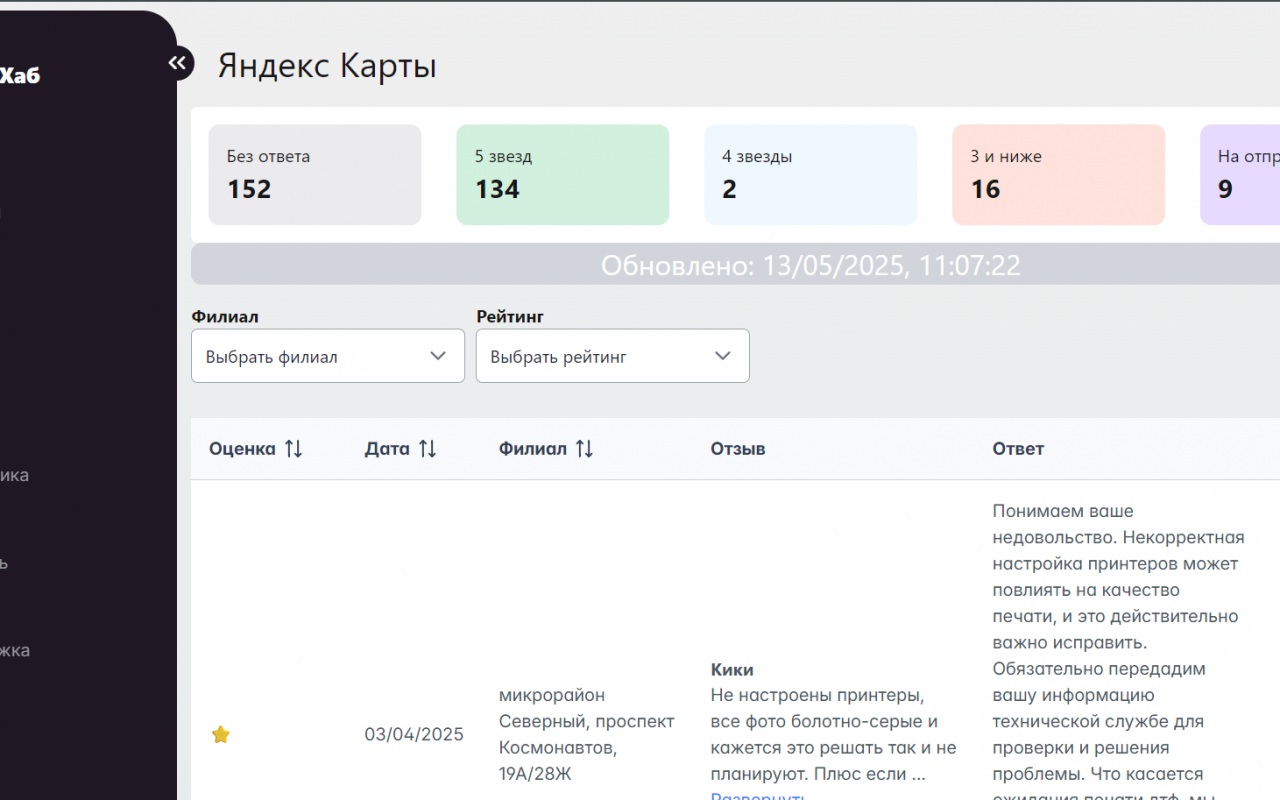The image size is (1280, 800).
Task: Sort the table by the Оценка column
Action: click(293, 449)
